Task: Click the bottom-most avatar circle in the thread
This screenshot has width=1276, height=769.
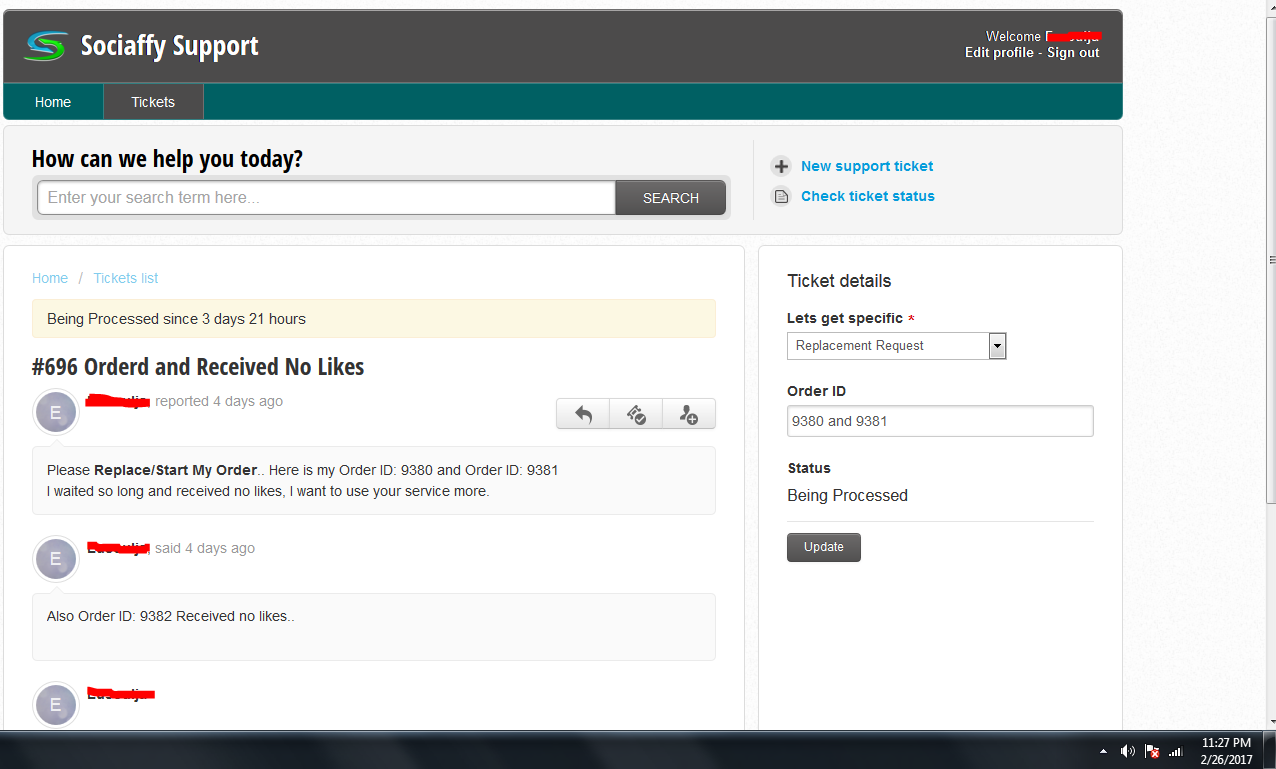Action: point(56,705)
